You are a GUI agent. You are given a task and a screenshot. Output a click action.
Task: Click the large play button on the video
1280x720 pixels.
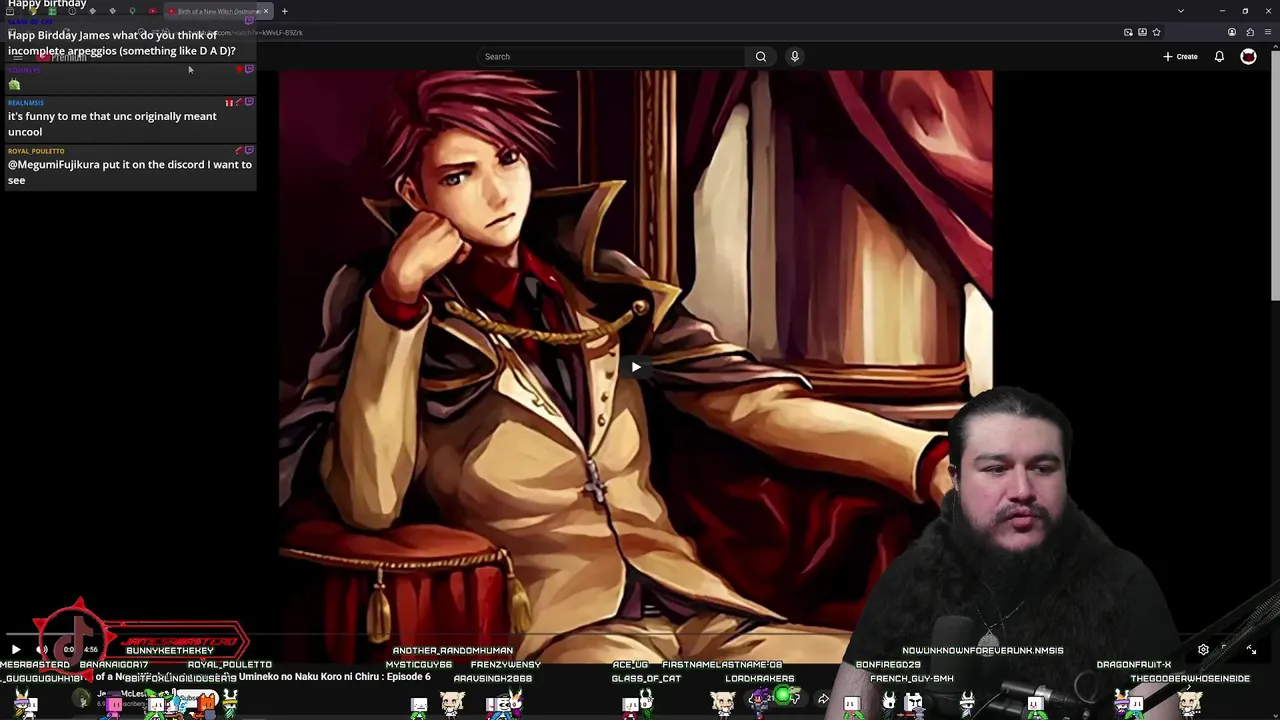click(x=636, y=367)
